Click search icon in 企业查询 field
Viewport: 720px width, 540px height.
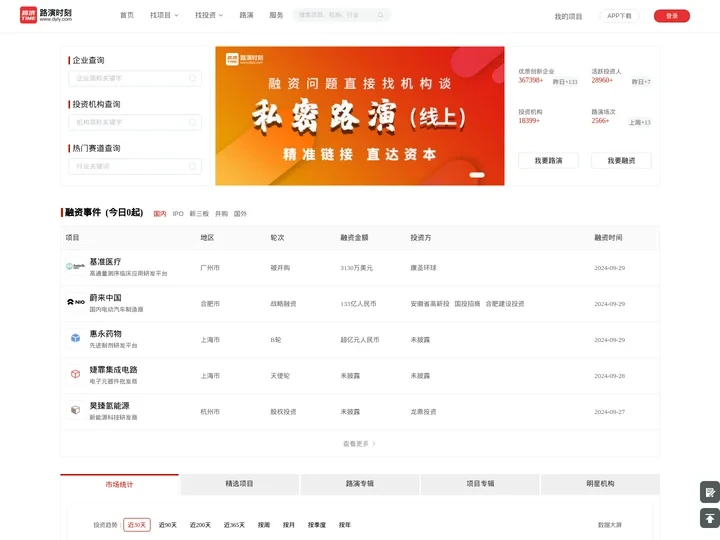pyautogui.click(x=192, y=79)
